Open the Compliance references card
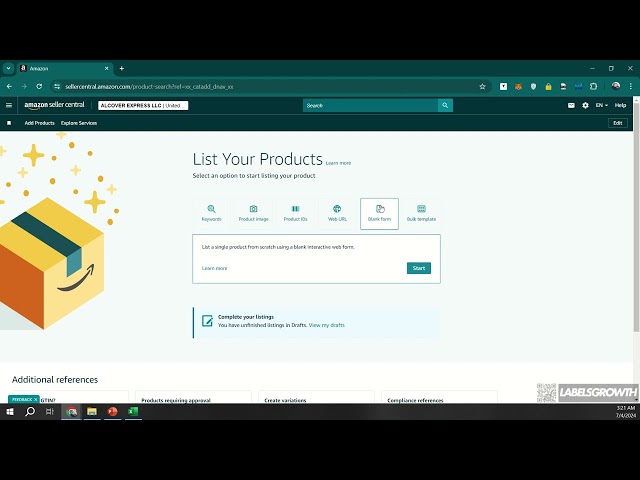This screenshot has height=480, width=640. pos(439,397)
